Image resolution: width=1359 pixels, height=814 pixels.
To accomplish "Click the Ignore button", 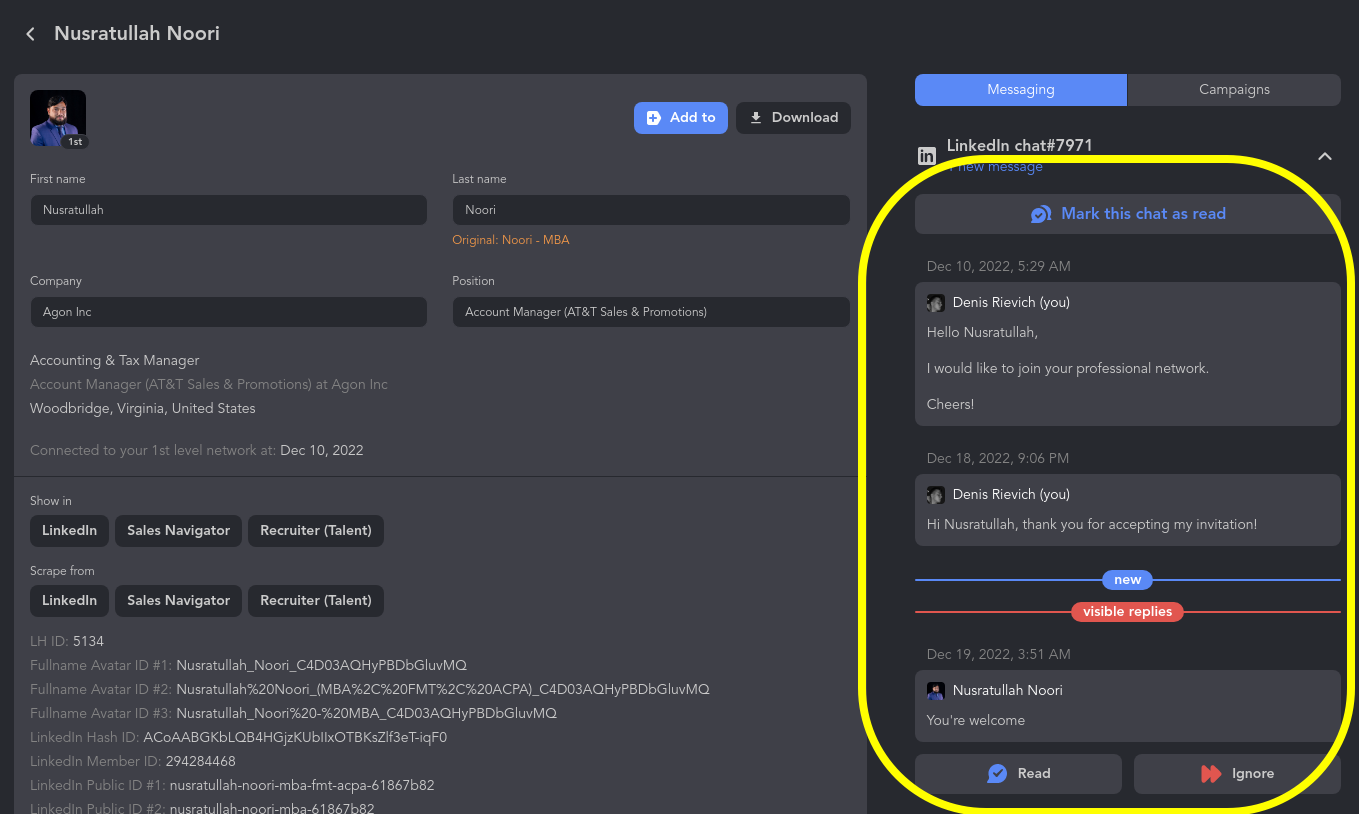I will coord(1237,774).
